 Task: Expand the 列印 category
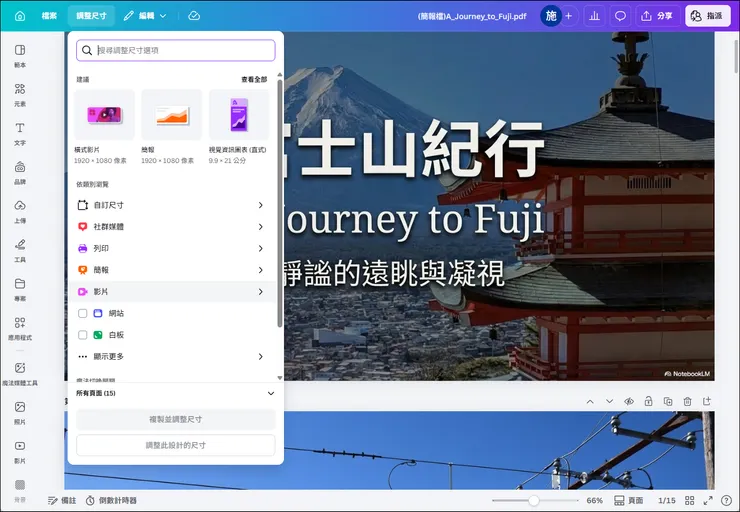coord(173,248)
